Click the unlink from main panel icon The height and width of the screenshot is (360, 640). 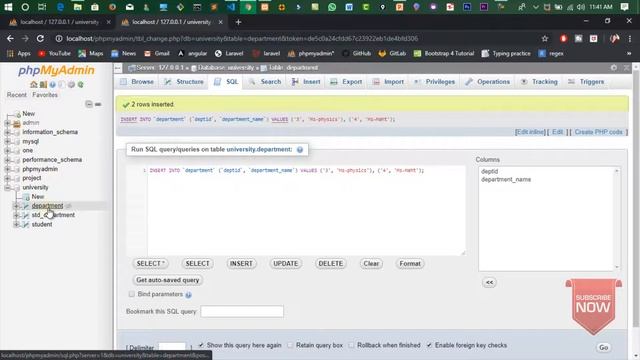tap(98, 104)
